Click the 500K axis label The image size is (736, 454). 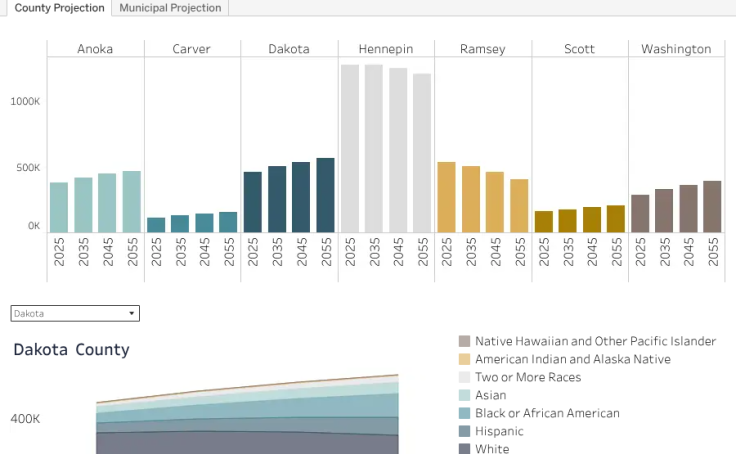tap(28, 168)
